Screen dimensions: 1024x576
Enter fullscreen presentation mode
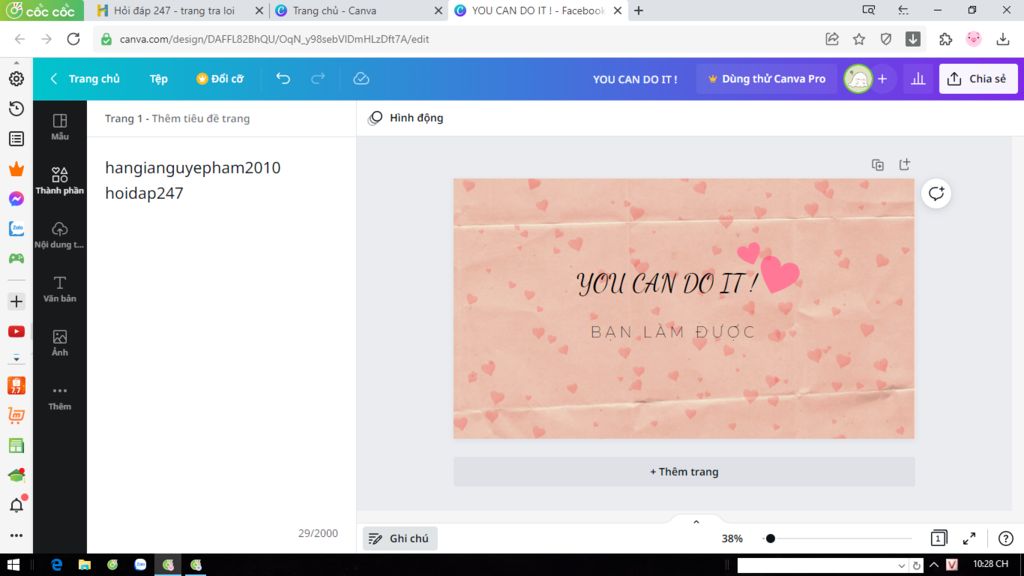pyautogui.click(x=969, y=538)
